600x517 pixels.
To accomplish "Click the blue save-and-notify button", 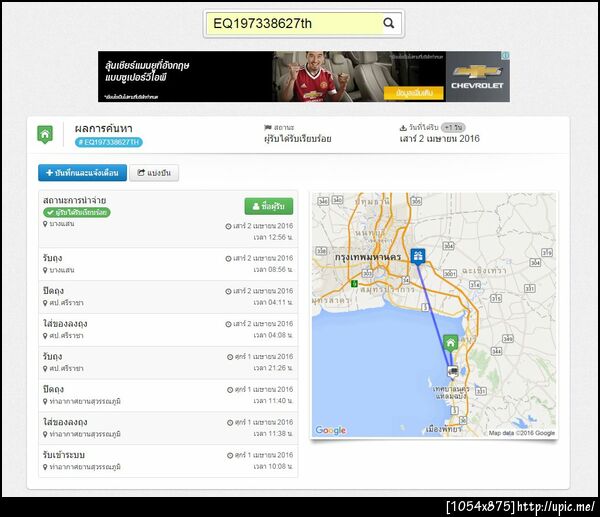I will coord(82,173).
